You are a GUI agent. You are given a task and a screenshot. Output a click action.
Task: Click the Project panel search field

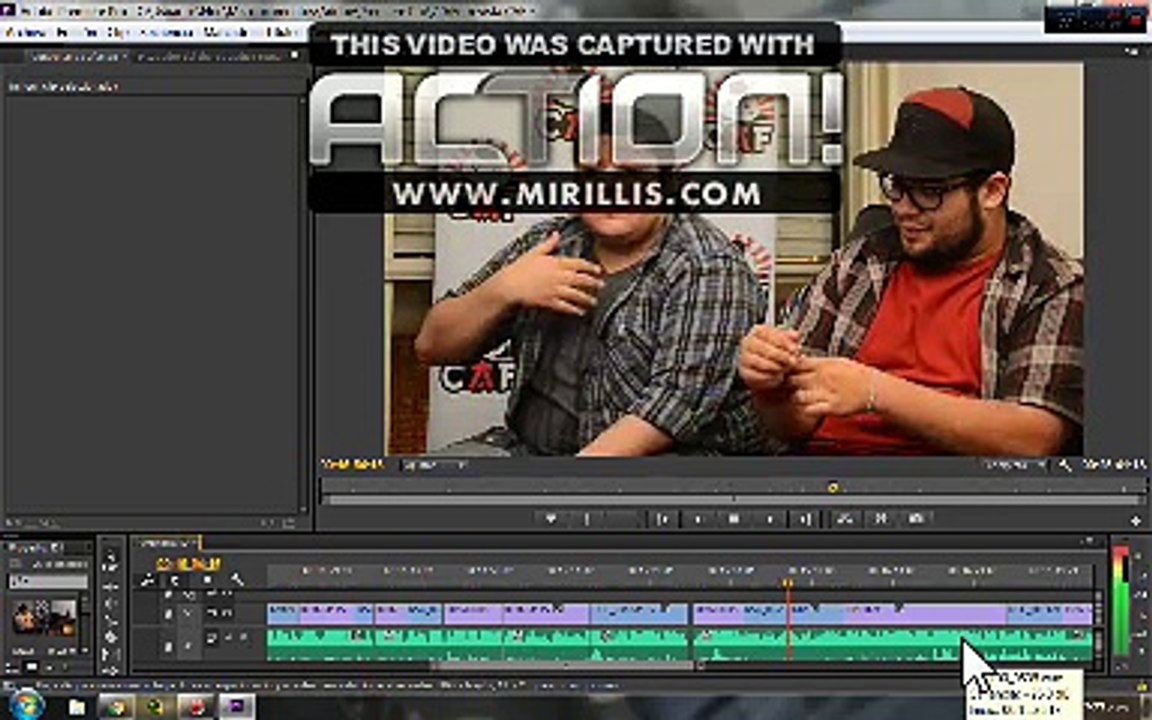point(48,581)
